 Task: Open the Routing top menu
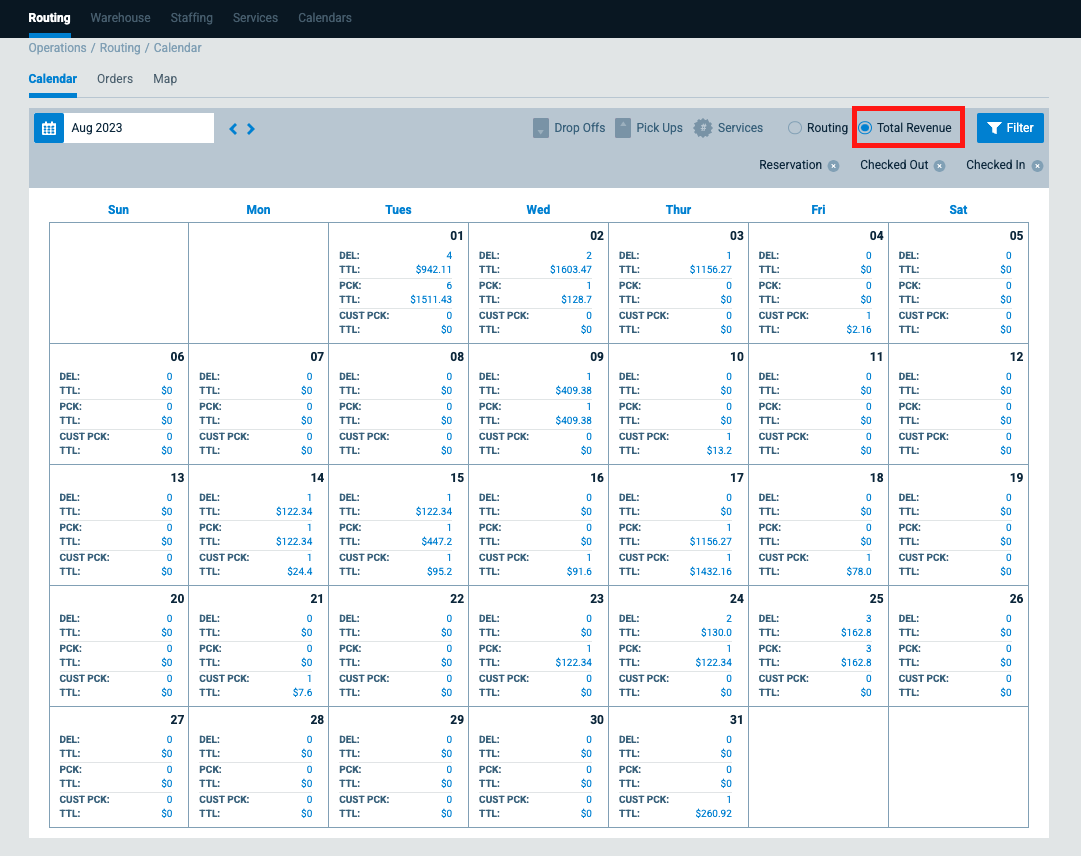(x=49, y=18)
